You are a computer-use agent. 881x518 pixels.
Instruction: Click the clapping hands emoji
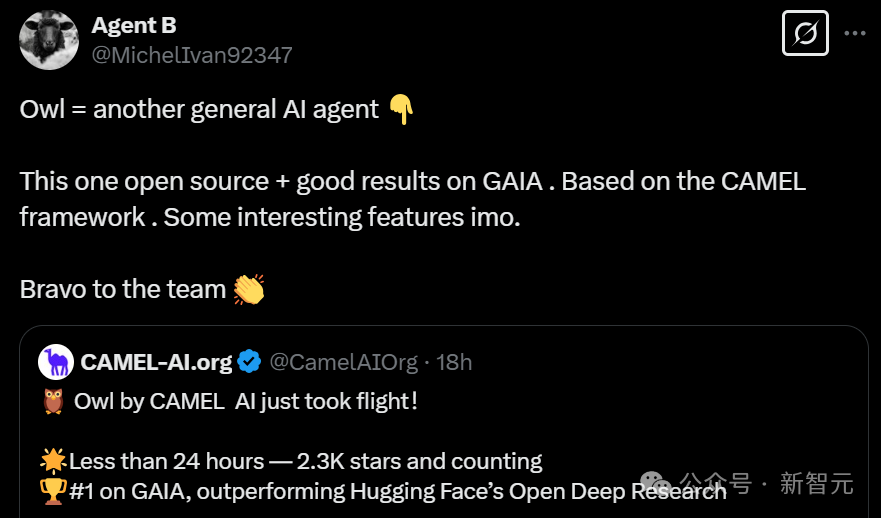(x=249, y=289)
